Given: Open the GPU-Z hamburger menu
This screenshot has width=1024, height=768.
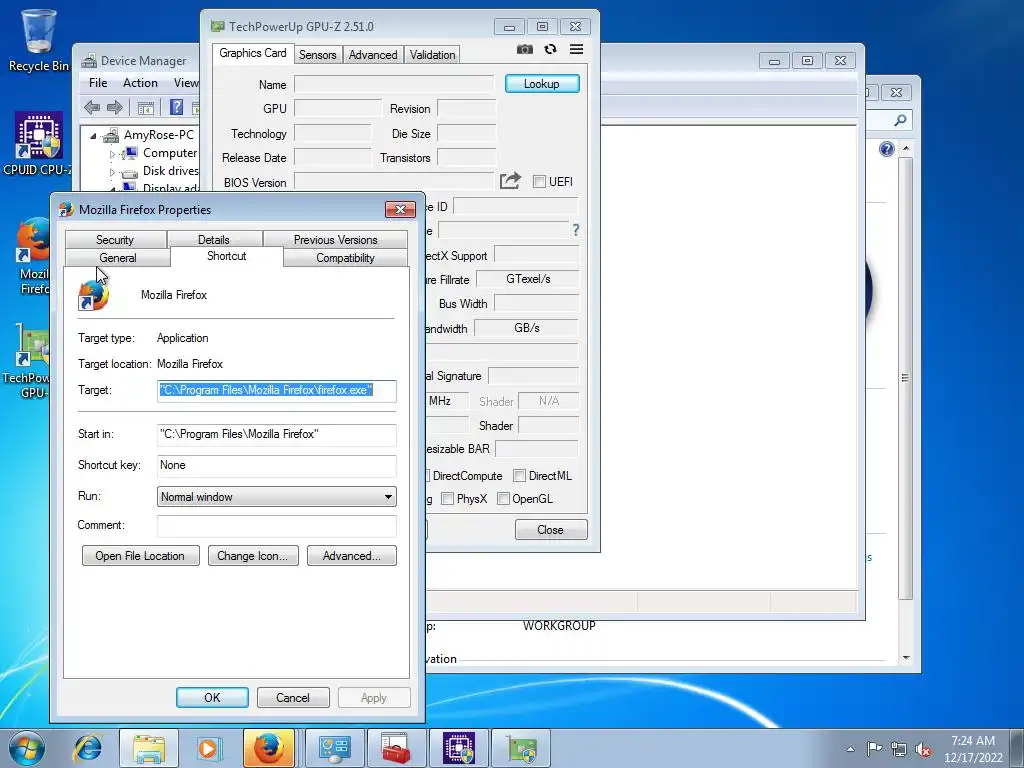Looking at the screenshot, I should click(576, 49).
